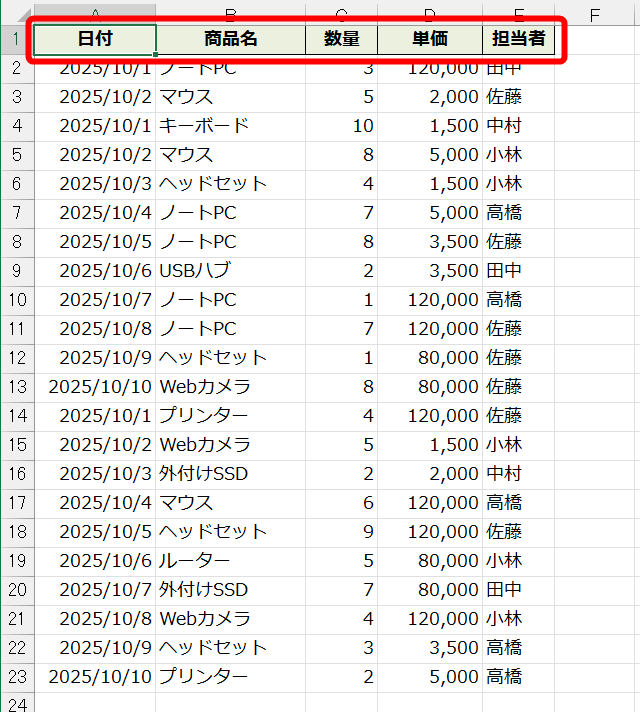The height and width of the screenshot is (712, 640).
Task: Click 小林 in row 6
Action: pyautogui.click(x=518, y=184)
